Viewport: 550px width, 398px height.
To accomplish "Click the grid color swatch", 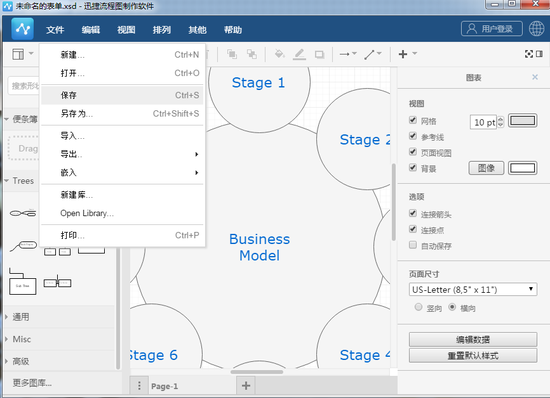I will coord(523,121).
